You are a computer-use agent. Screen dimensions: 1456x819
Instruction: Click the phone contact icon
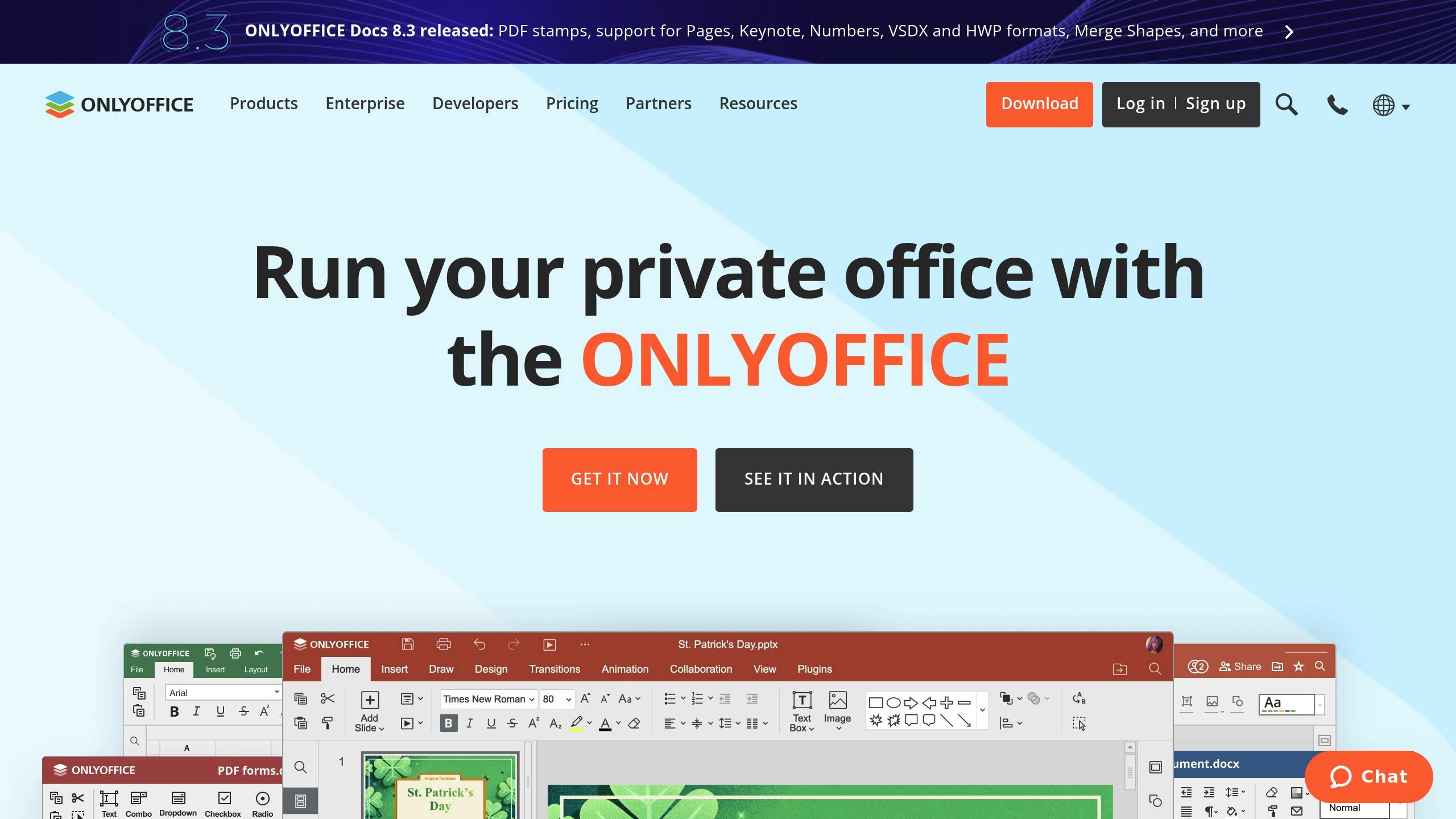[x=1337, y=105]
